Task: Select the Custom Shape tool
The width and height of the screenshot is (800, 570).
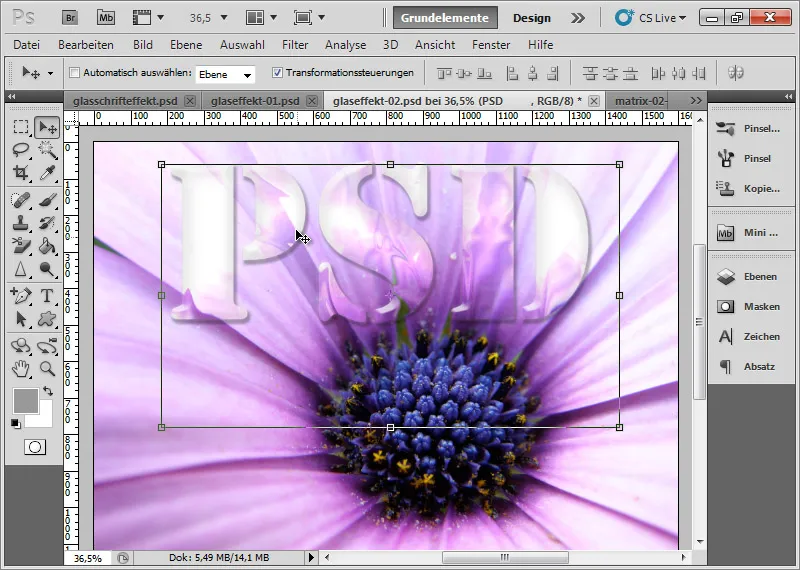Action: click(x=47, y=319)
